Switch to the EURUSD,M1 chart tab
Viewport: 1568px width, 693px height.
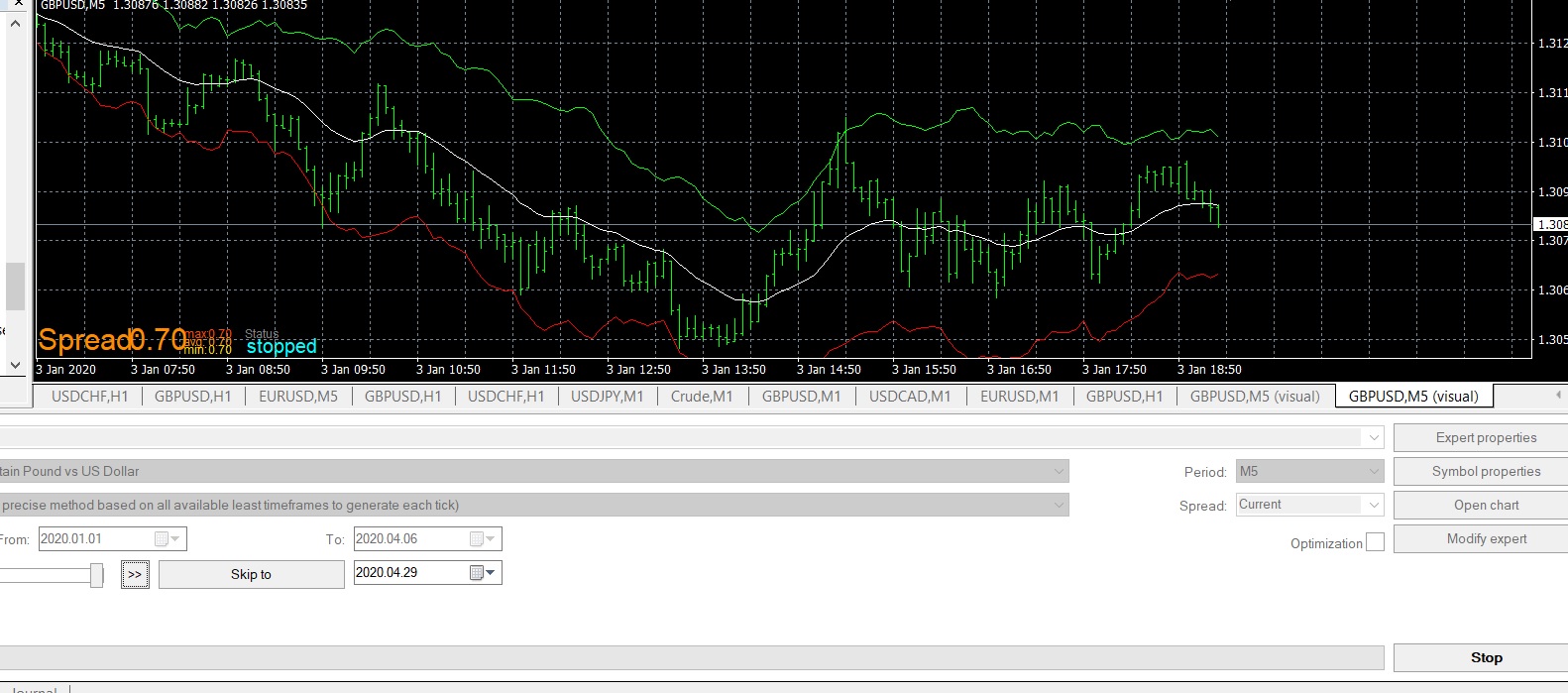pos(1019,396)
